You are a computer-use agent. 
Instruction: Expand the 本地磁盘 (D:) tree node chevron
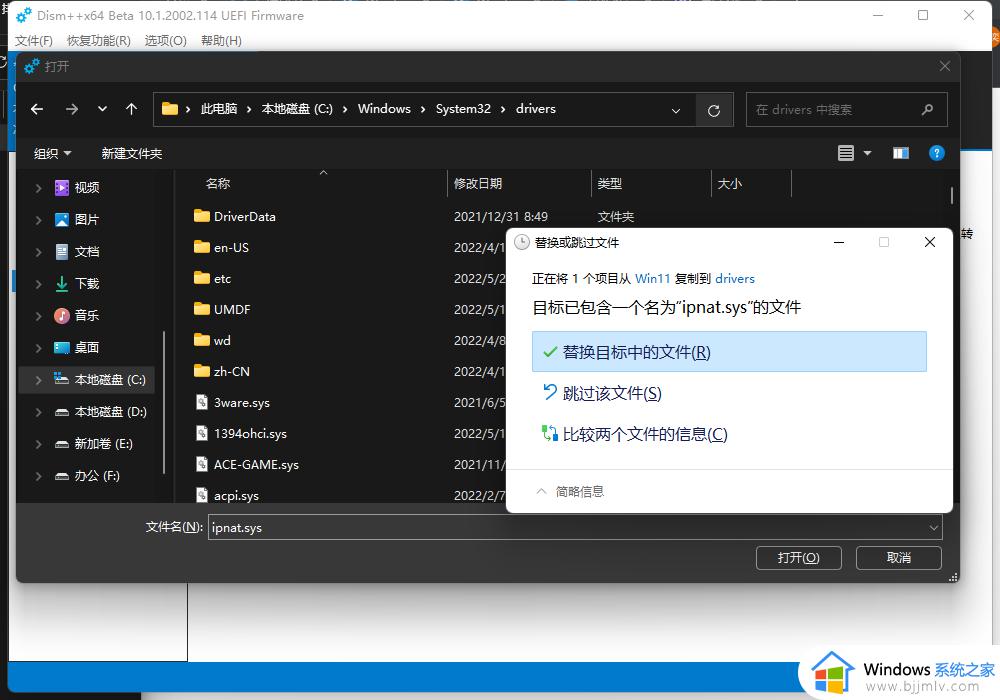coord(38,412)
